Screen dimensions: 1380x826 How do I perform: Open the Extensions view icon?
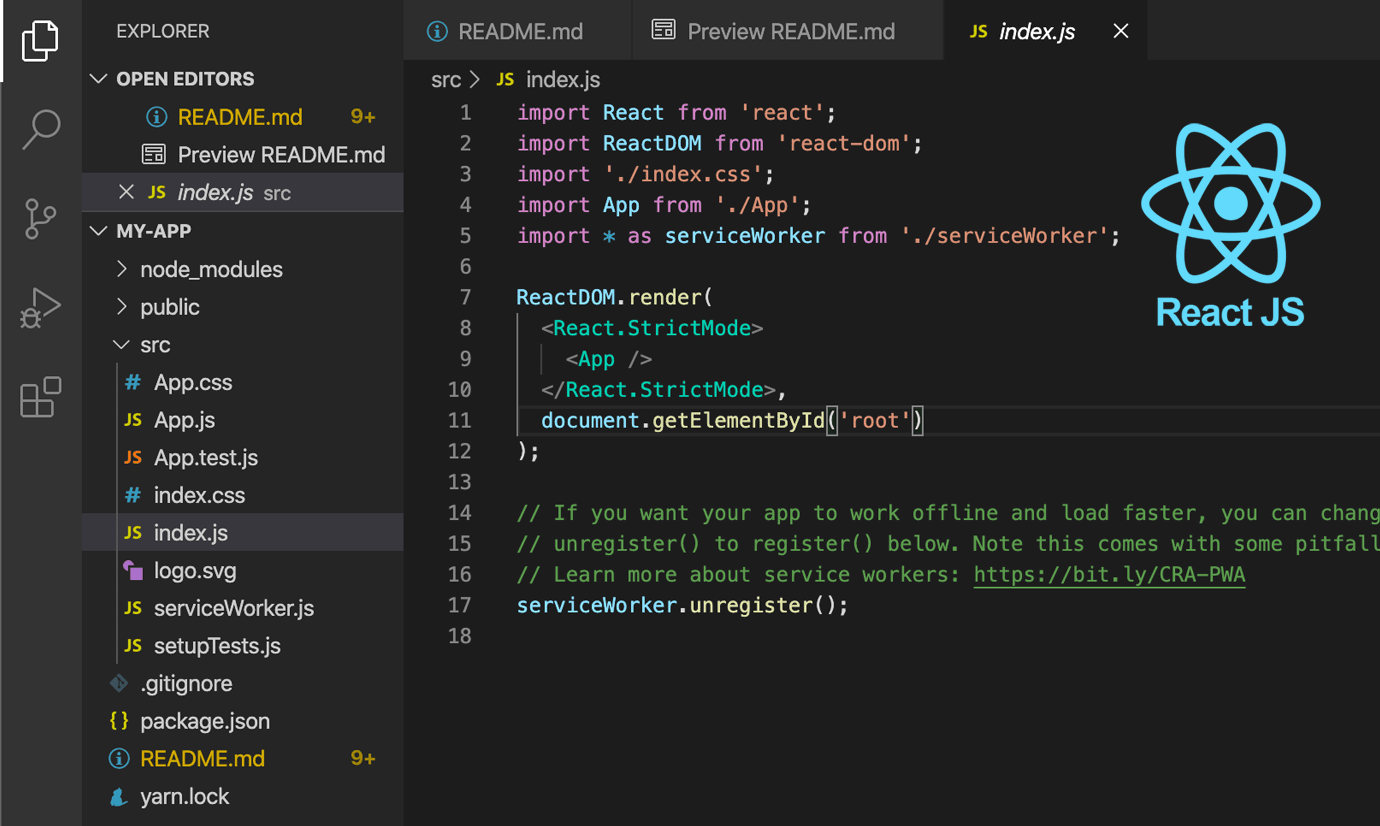tap(40, 397)
